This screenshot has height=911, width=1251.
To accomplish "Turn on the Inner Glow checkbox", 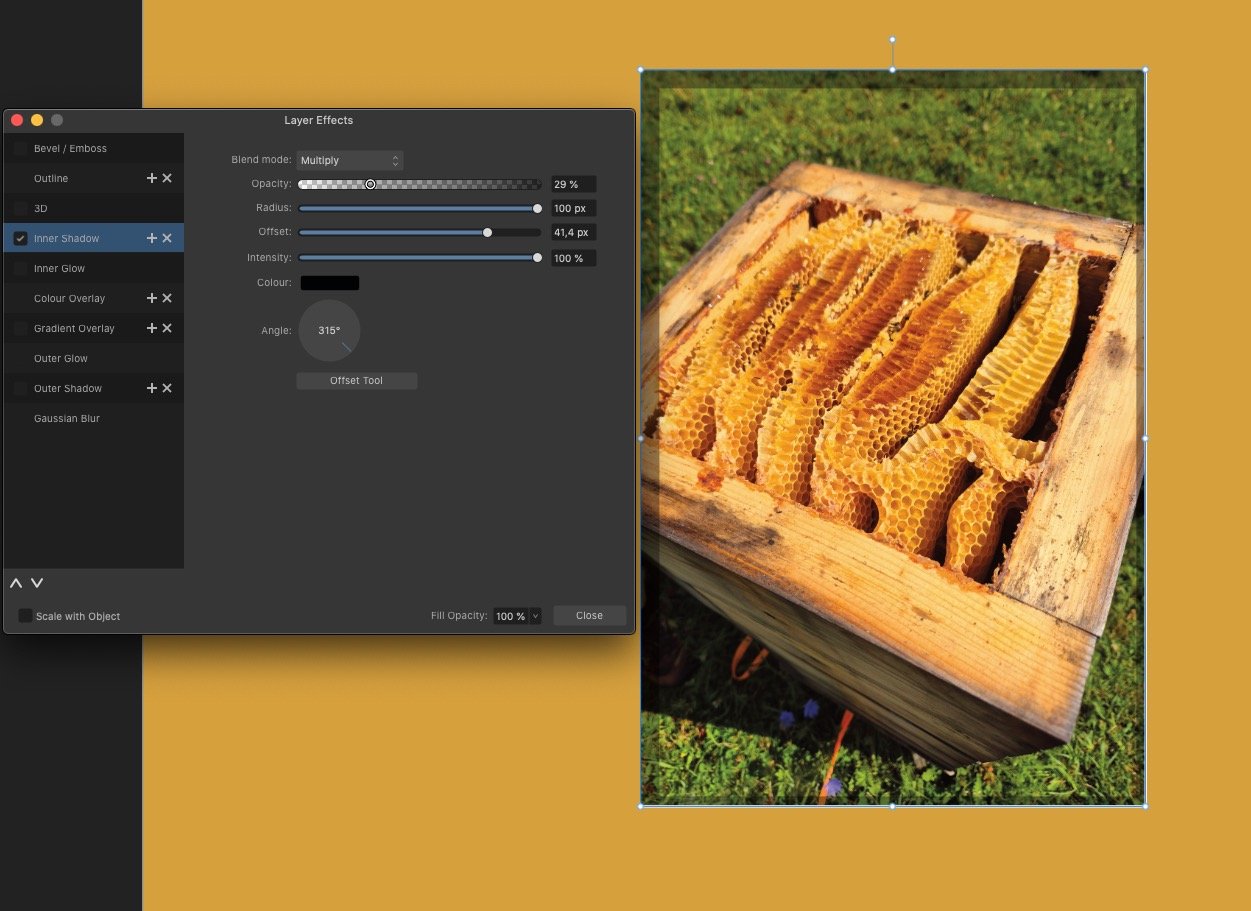I will coord(21,268).
